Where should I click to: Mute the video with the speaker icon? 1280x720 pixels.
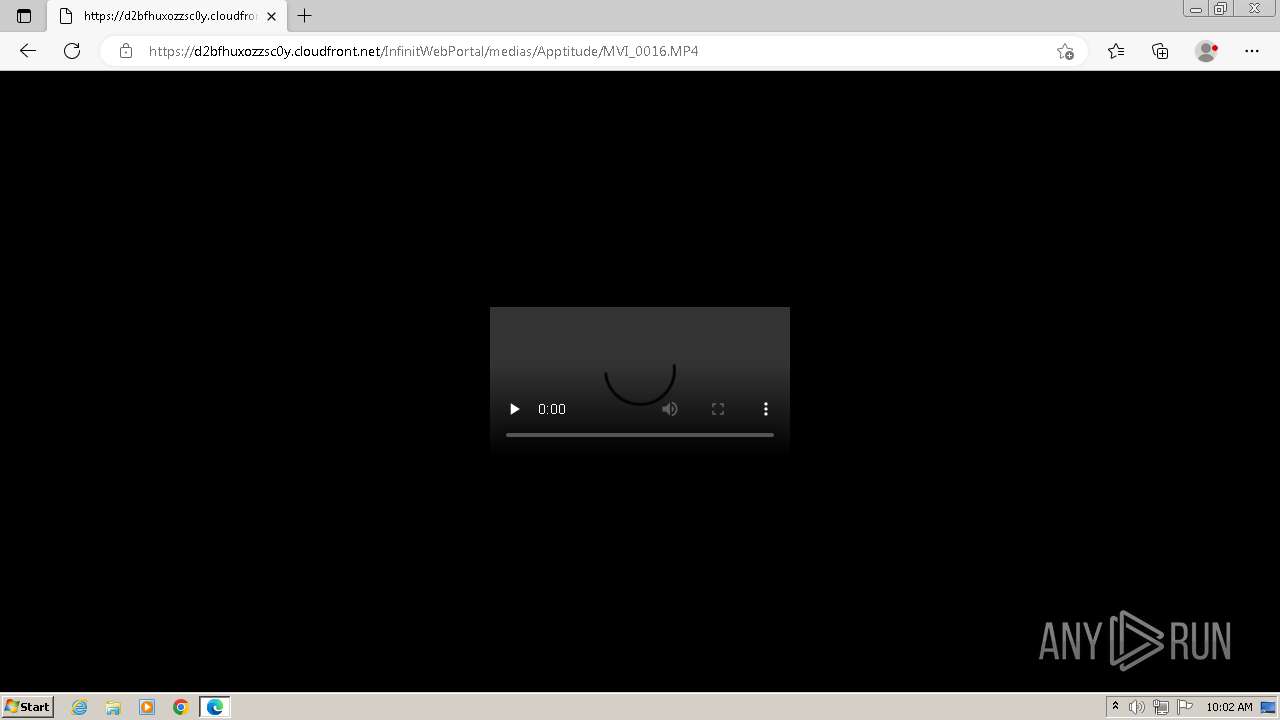click(670, 409)
